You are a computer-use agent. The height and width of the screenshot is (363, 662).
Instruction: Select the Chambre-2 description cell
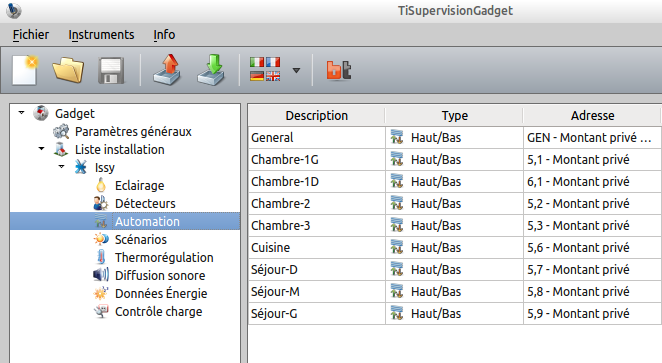(x=317, y=203)
